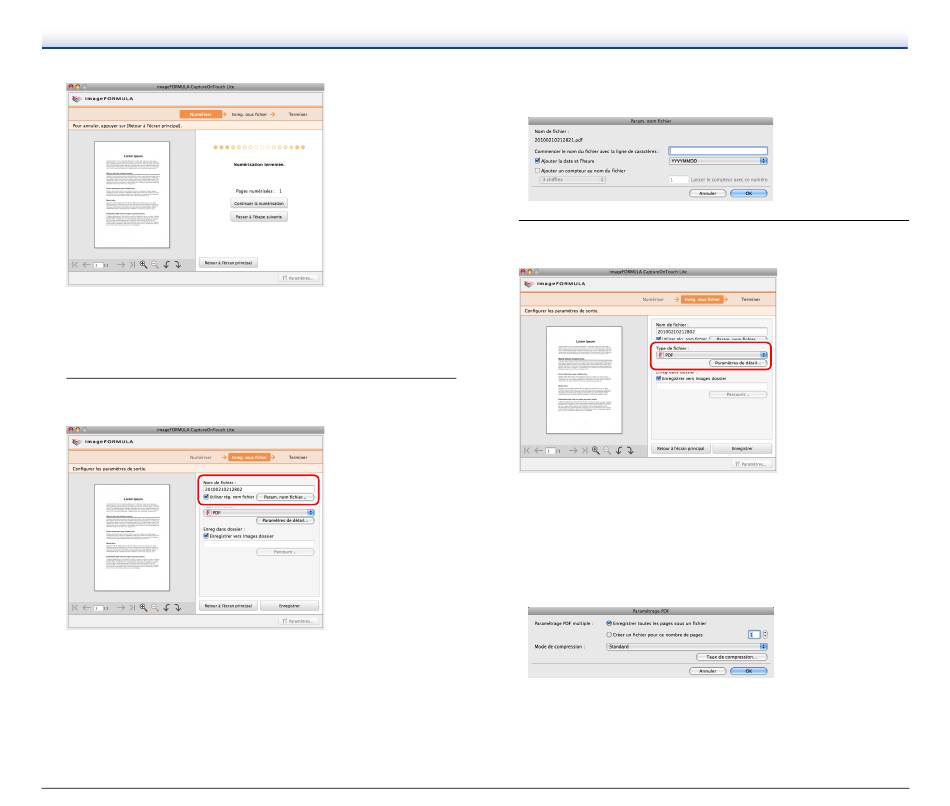Screen dimensions: 950x806
Task: Click 'Passer à l'étape suivante' button
Action: click(x=259, y=216)
